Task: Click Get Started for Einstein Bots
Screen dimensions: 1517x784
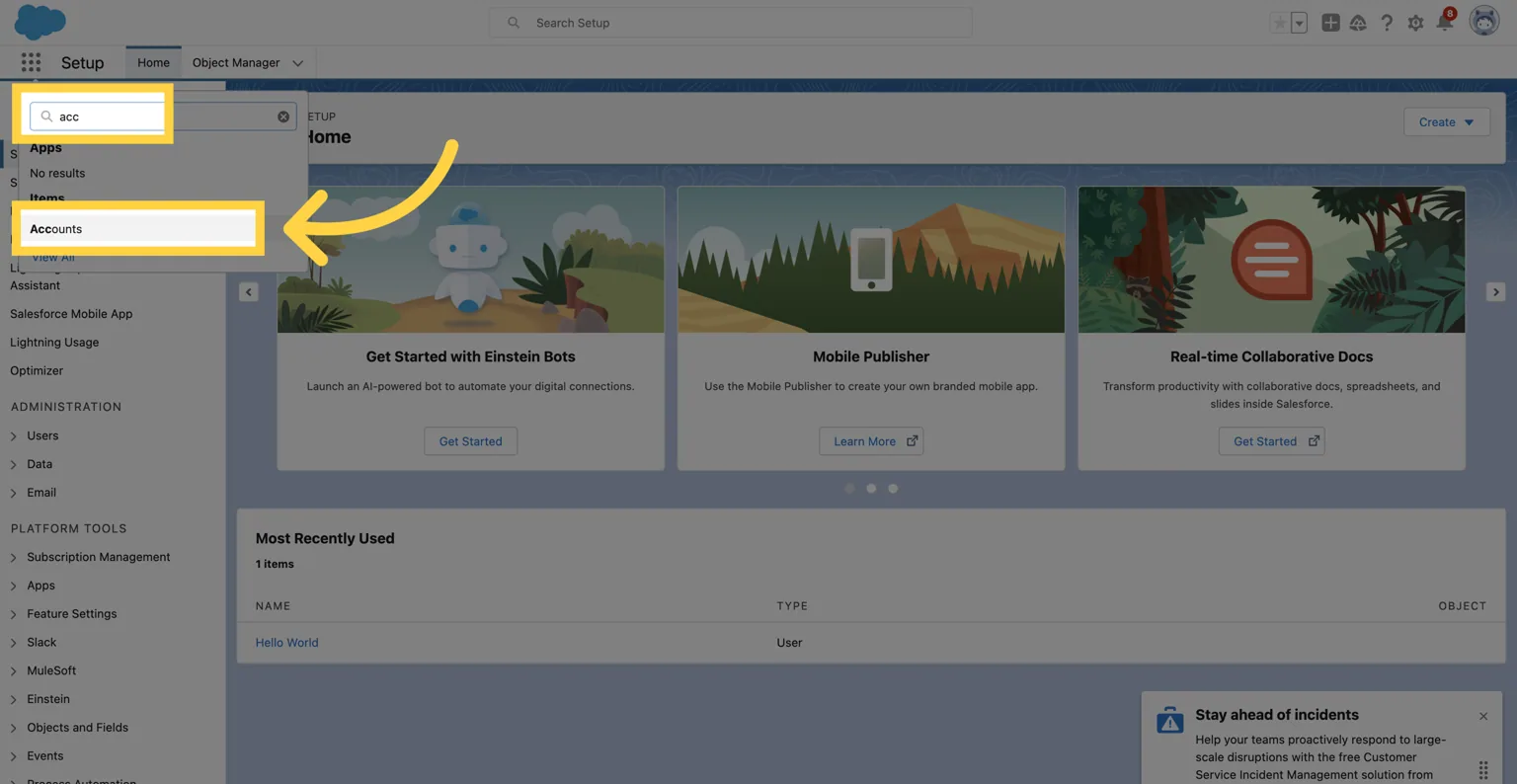Action: pos(470,441)
